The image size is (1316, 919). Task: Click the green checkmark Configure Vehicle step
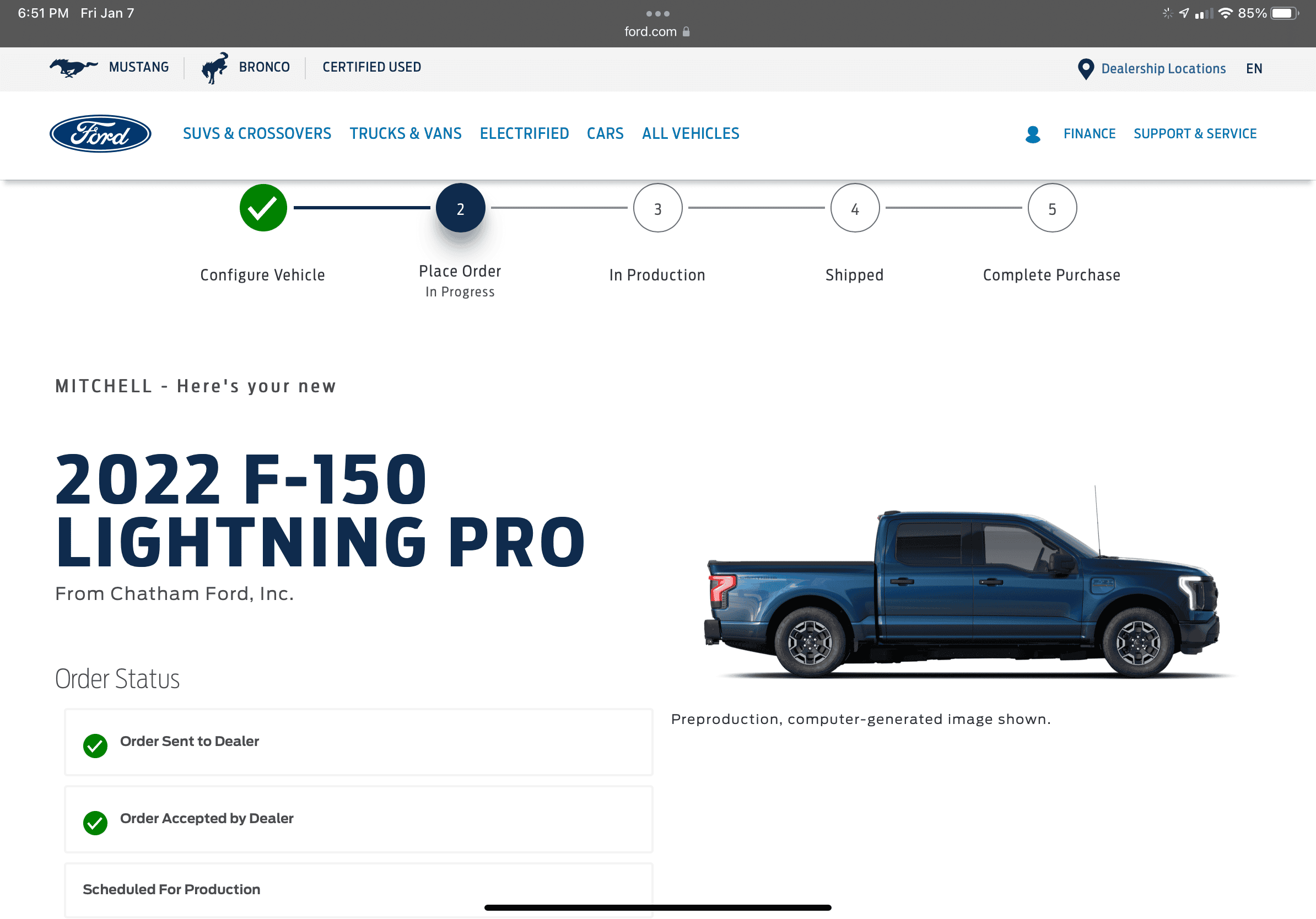click(263, 207)
